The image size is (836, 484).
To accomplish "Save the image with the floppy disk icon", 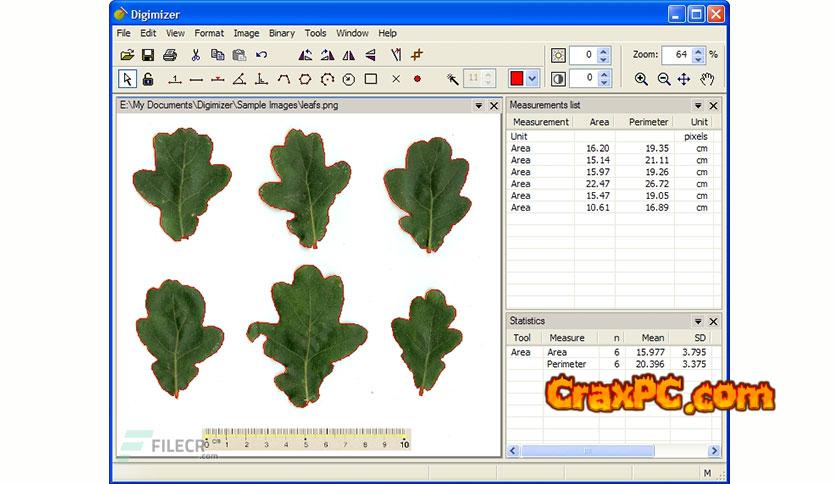I will click(148, 55).
